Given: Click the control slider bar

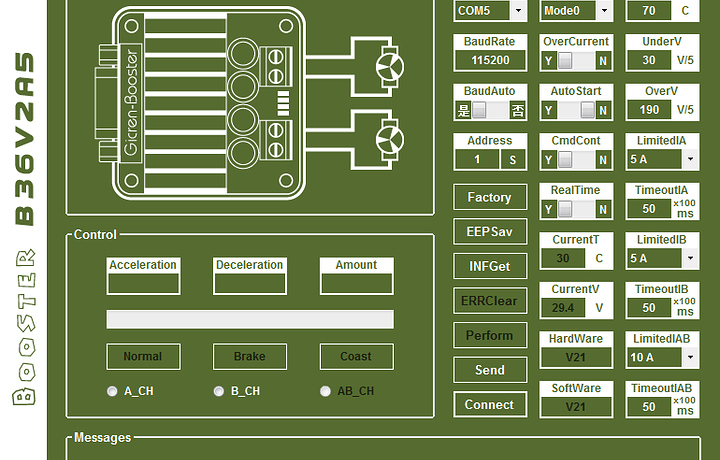Looking at the screenshot, I should coord(250,320).
